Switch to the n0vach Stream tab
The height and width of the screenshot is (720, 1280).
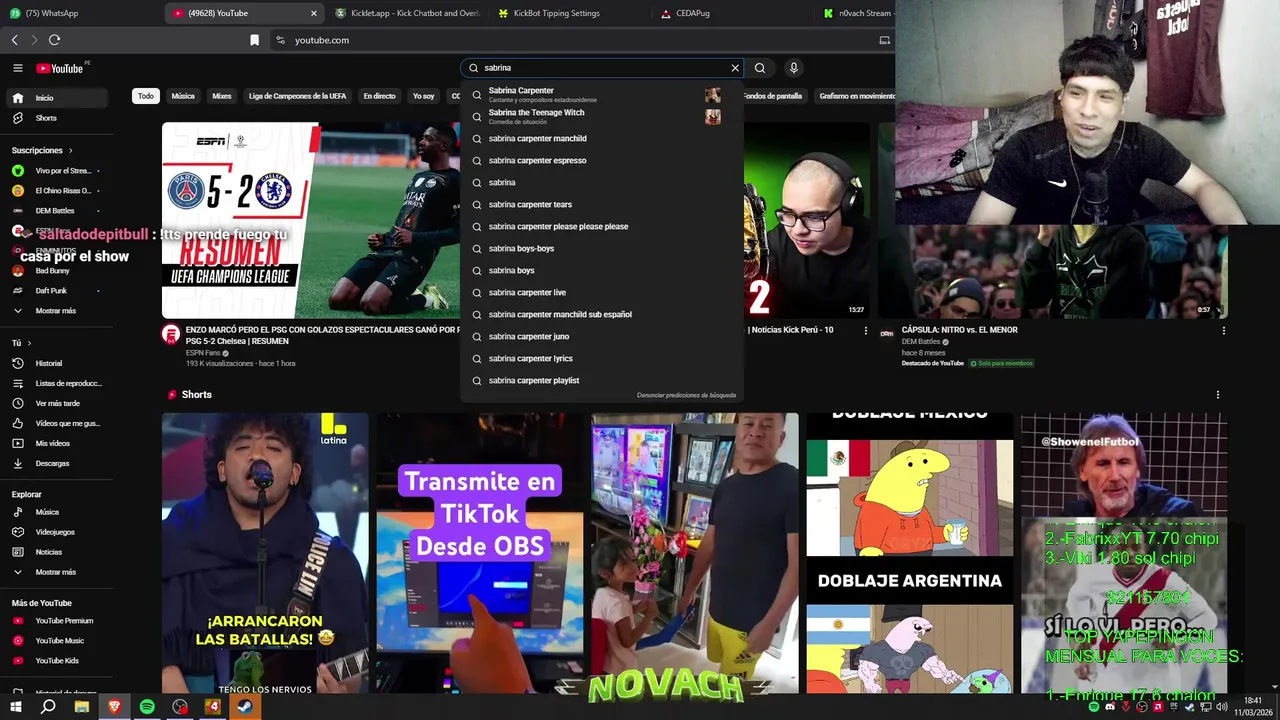click(x=857, y=13)
